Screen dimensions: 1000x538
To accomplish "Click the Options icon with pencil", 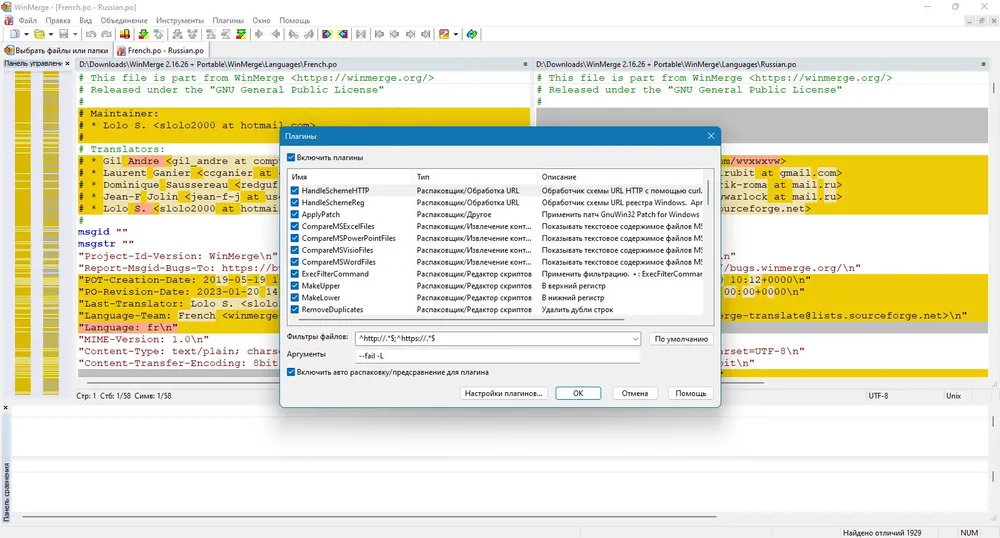I will 444,34.
